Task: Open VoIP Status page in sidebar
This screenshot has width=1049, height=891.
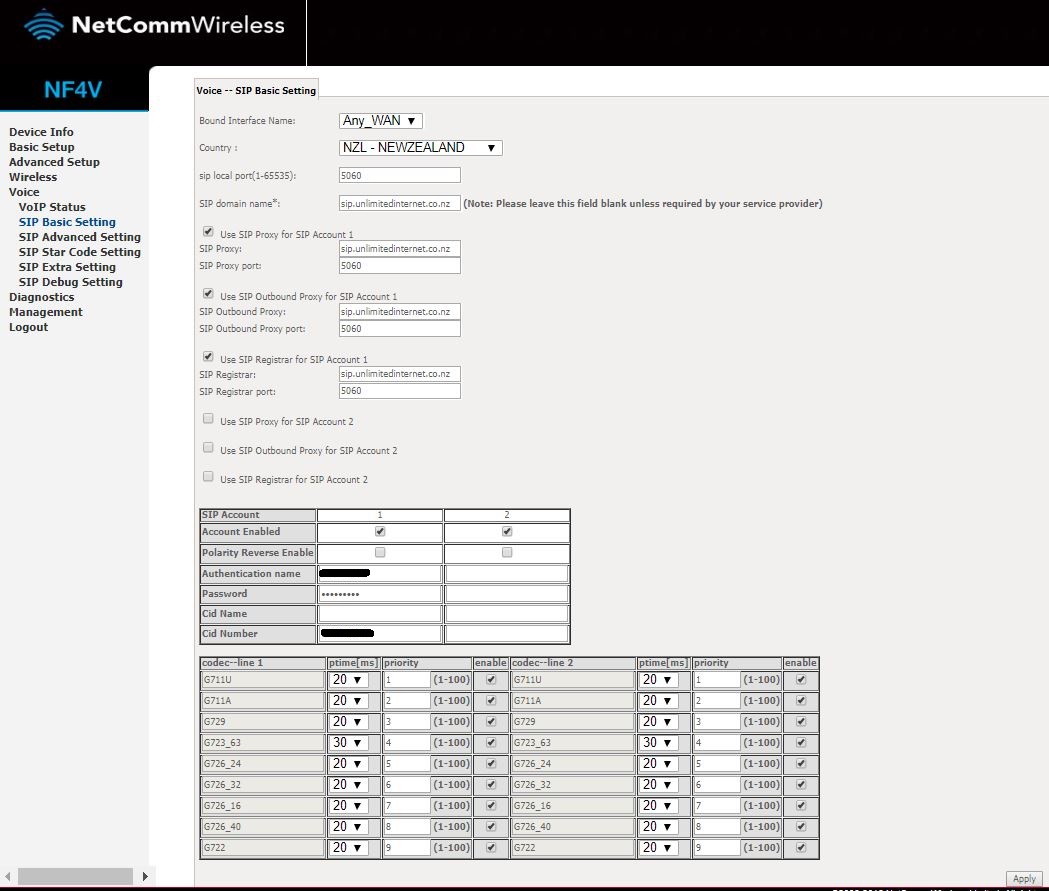Action: (x=52, y=207)
